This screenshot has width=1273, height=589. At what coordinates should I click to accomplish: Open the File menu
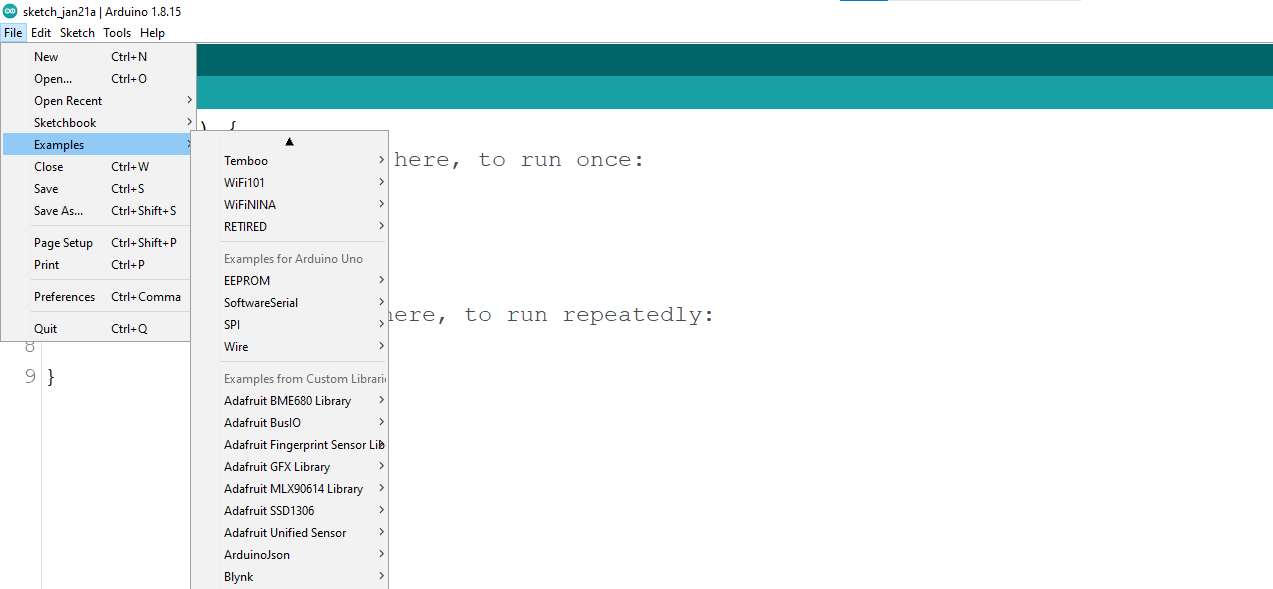[x=12, y=33]
